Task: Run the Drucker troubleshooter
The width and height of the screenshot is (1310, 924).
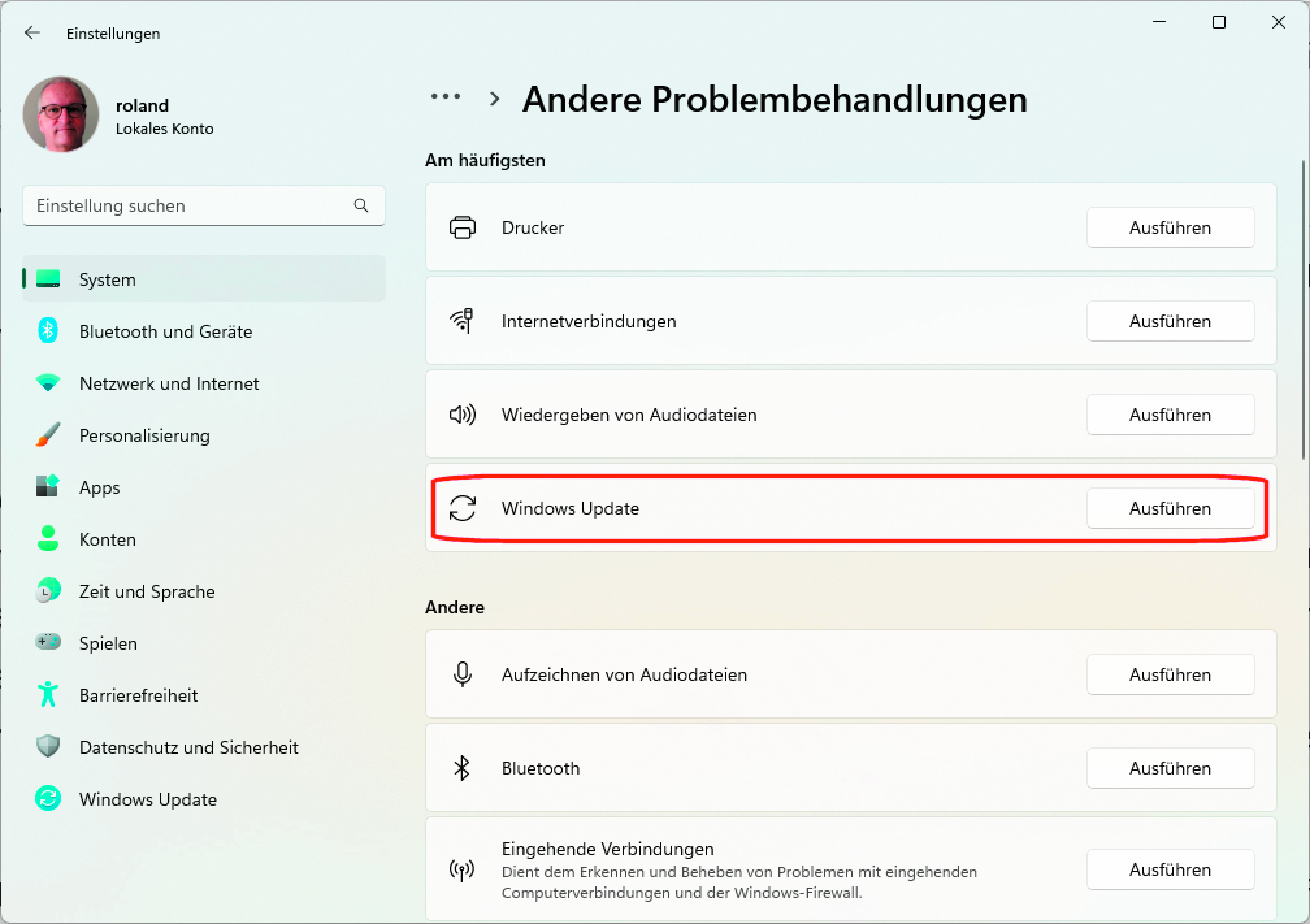Action: pyautogui.click(x=1170, y=227)
